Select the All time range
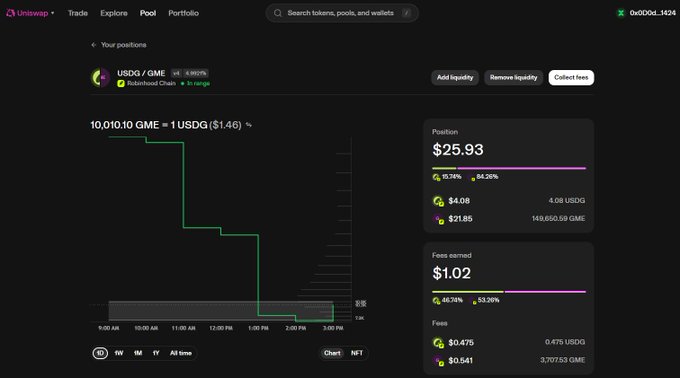The height and width of the screenshot is (378, 680). (x=181, y=353)
